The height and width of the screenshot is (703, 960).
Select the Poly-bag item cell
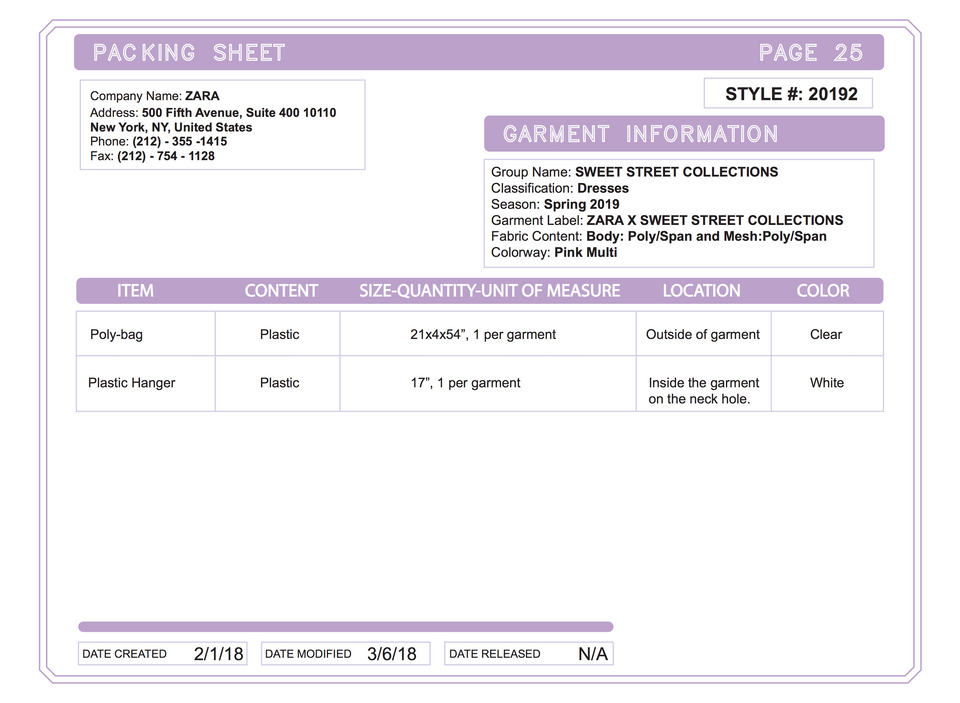tap(146, 334)
